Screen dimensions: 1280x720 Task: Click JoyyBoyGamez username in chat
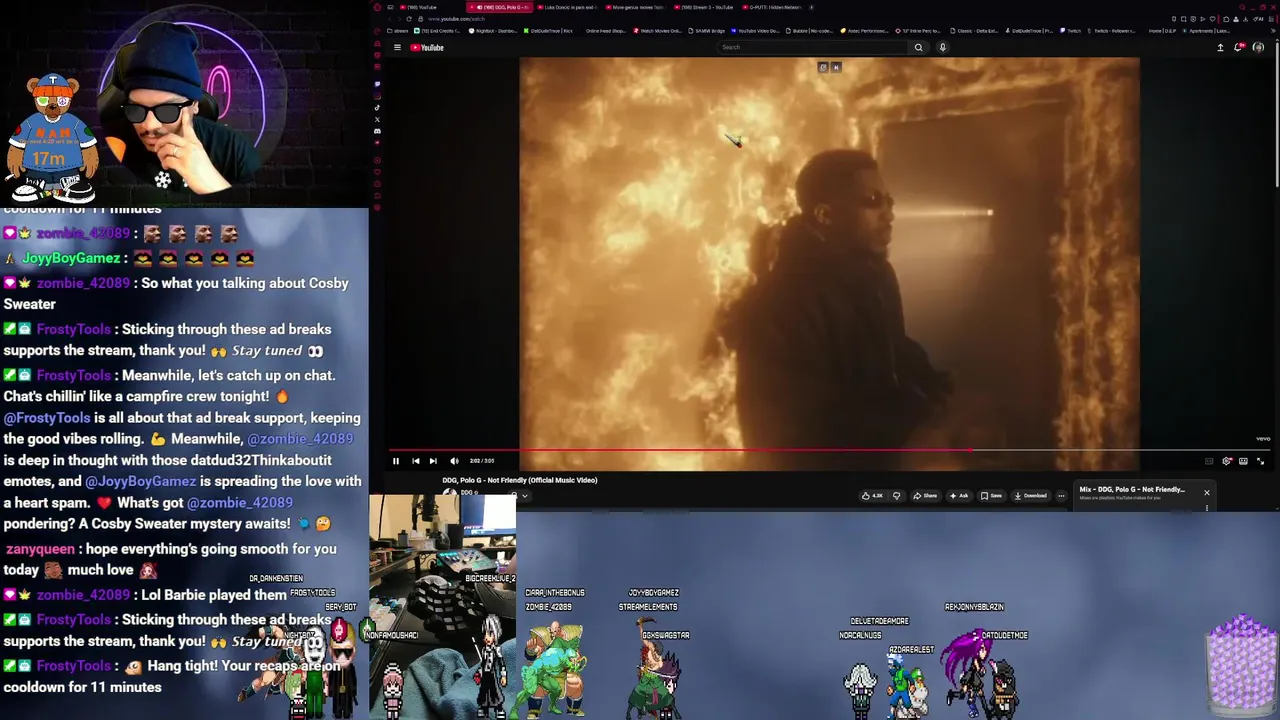[71, 258]
